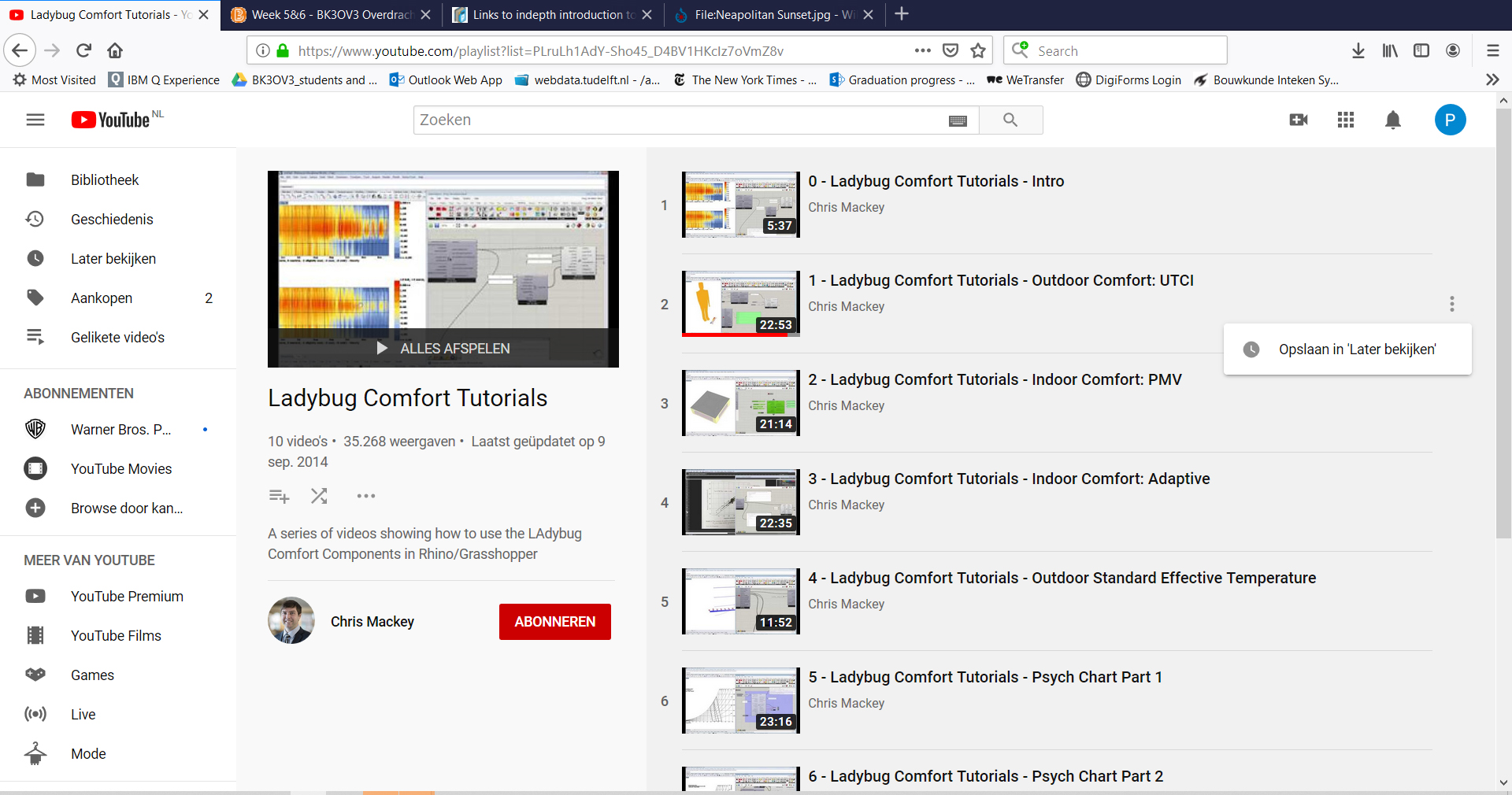Open the notifications bell

tap(1393, 120)
